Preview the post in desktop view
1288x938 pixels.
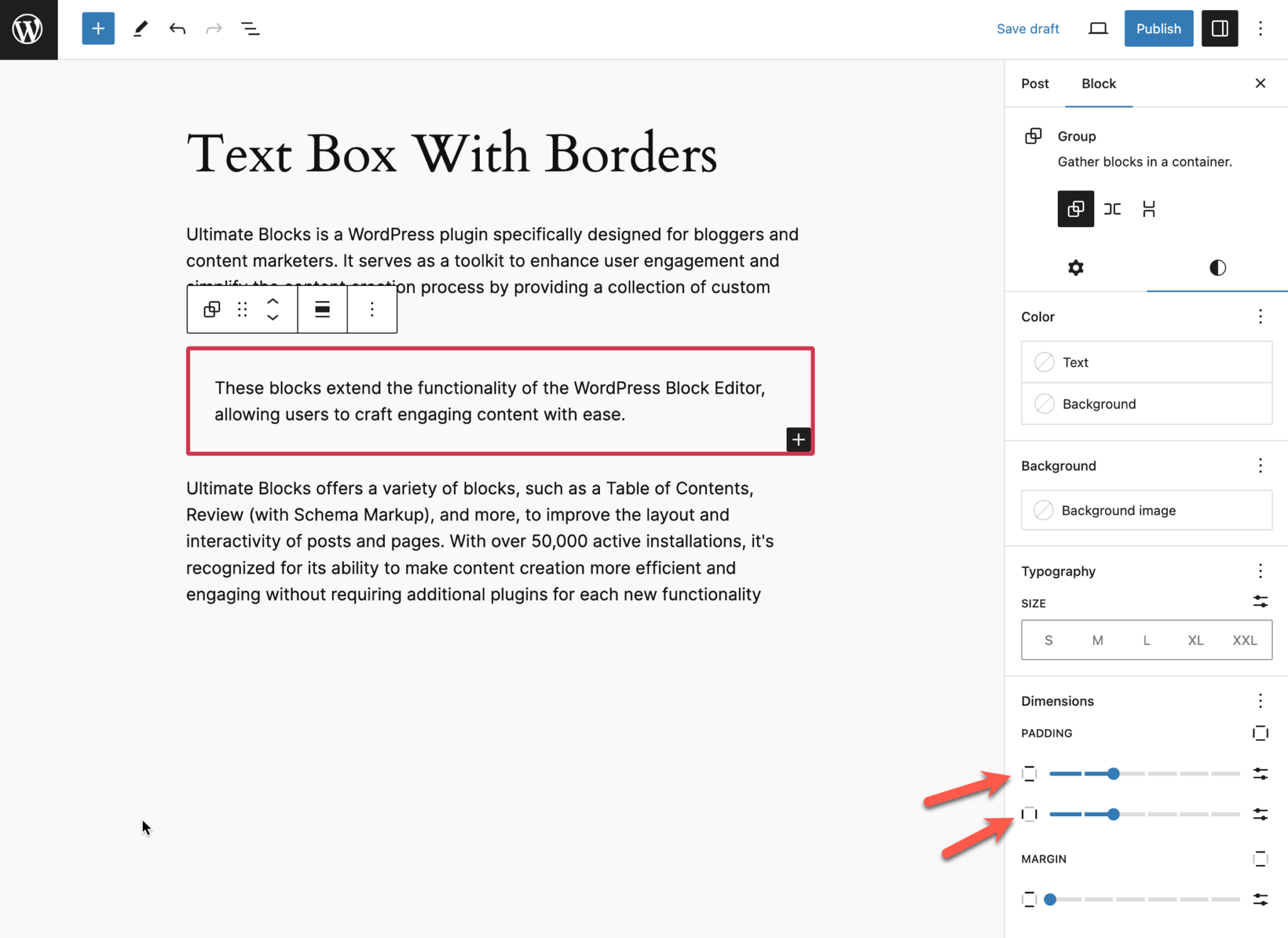[x=1097, y=28]
